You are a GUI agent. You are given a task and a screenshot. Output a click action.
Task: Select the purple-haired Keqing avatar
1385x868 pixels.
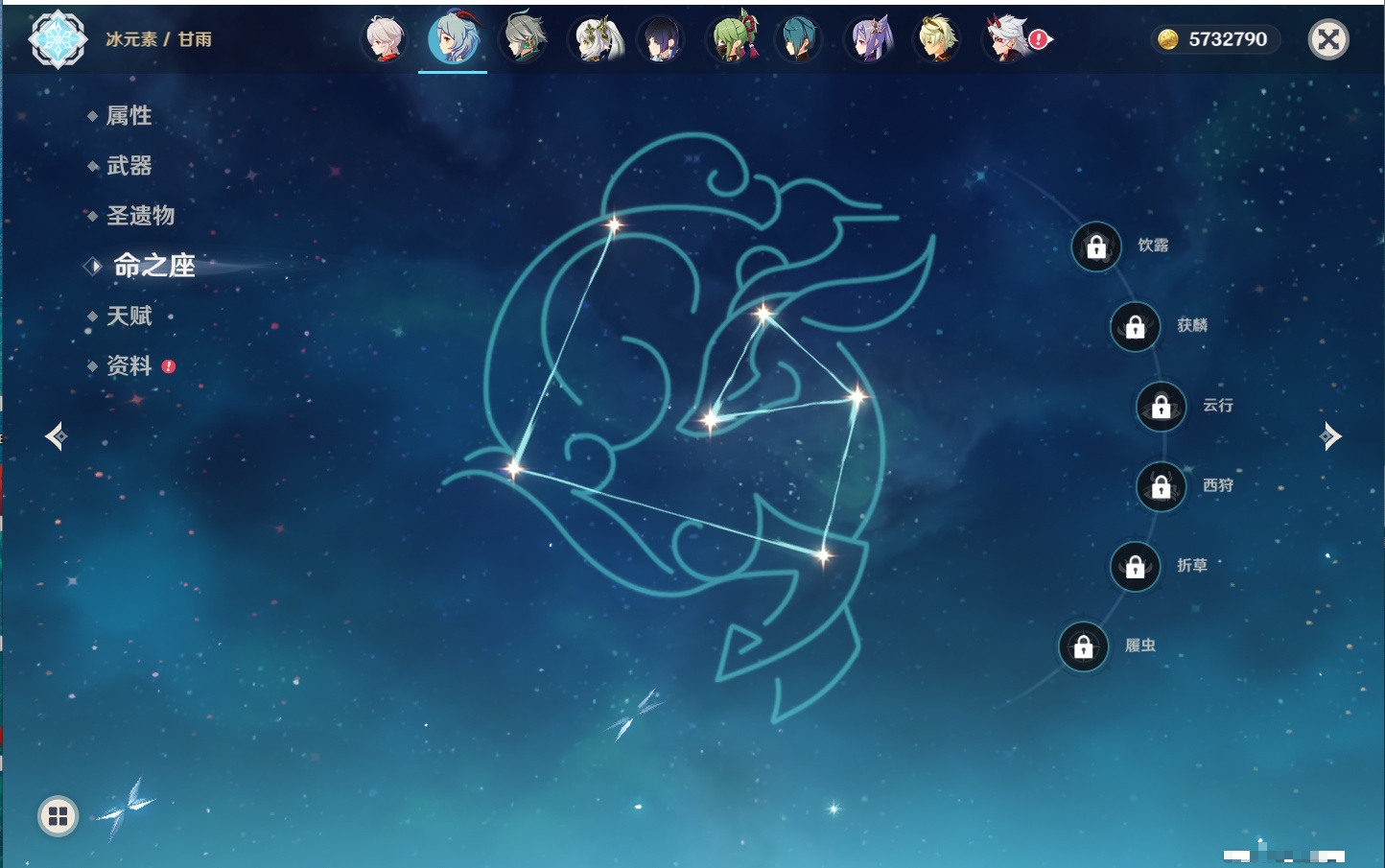point(870,39)
